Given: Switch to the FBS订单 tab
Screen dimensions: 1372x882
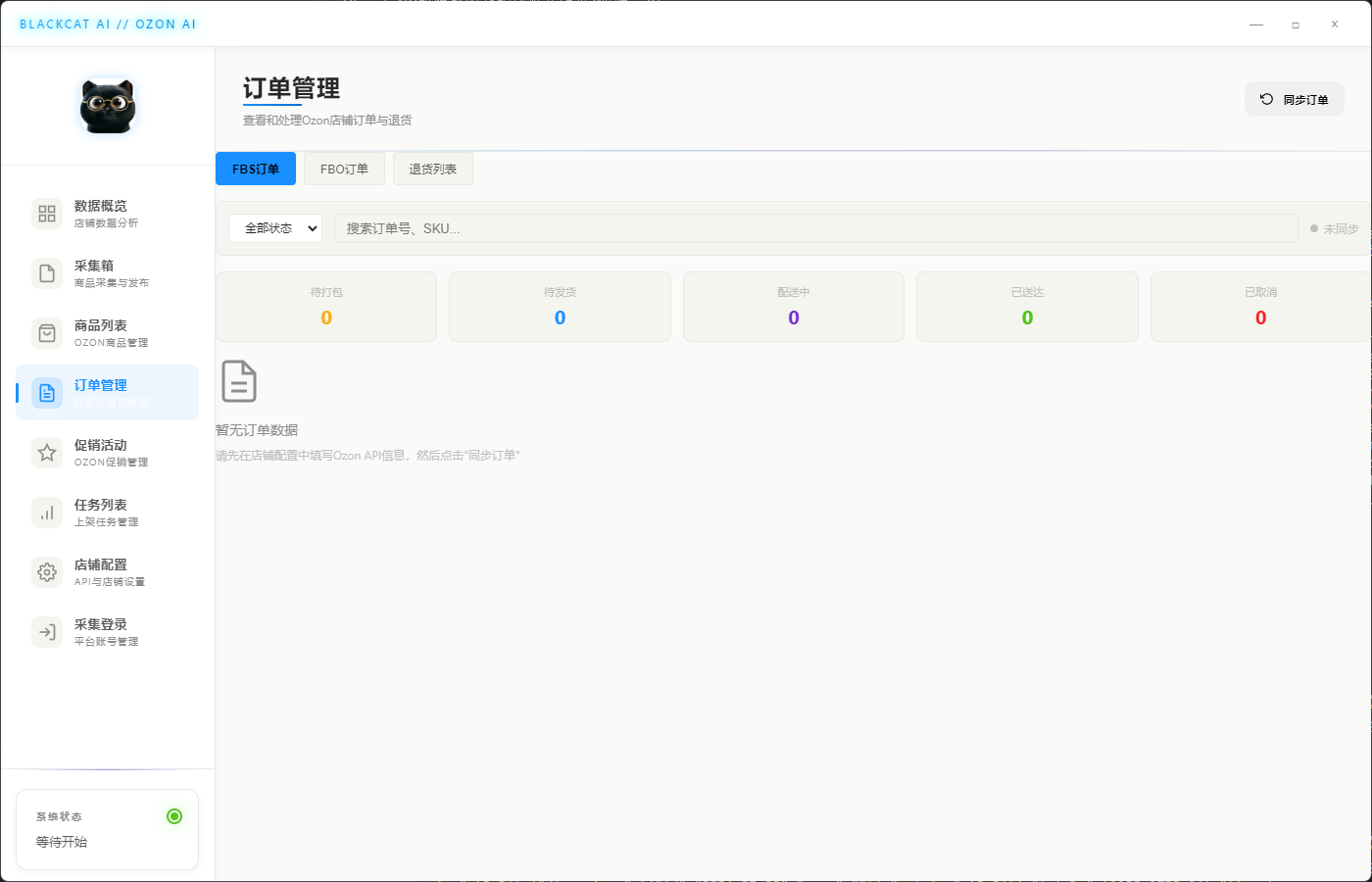Looking at the screenshot, I should pyautogui.click(x=256, y=169).
